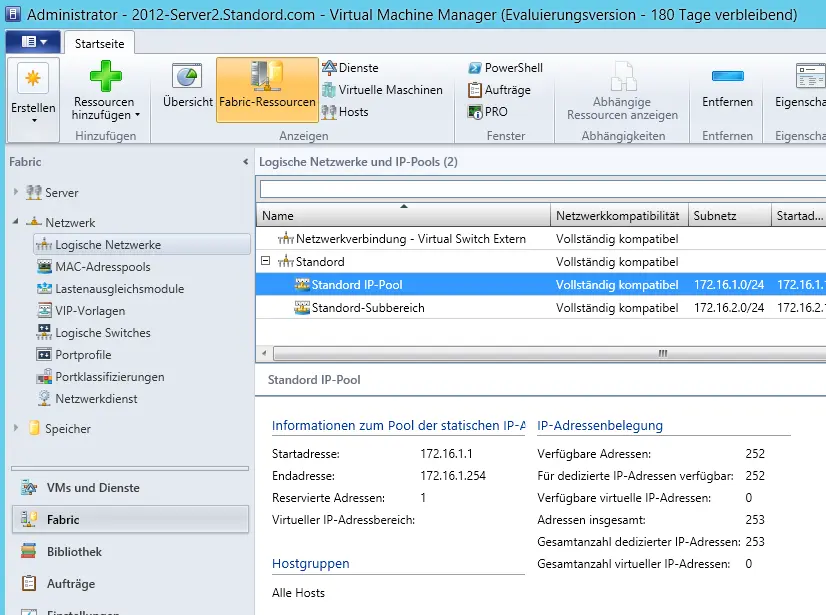Screen dimensions: 826x615
Task: Show Dienste in the ribbon
Action: pyautogui.click(x=351, y=68)
